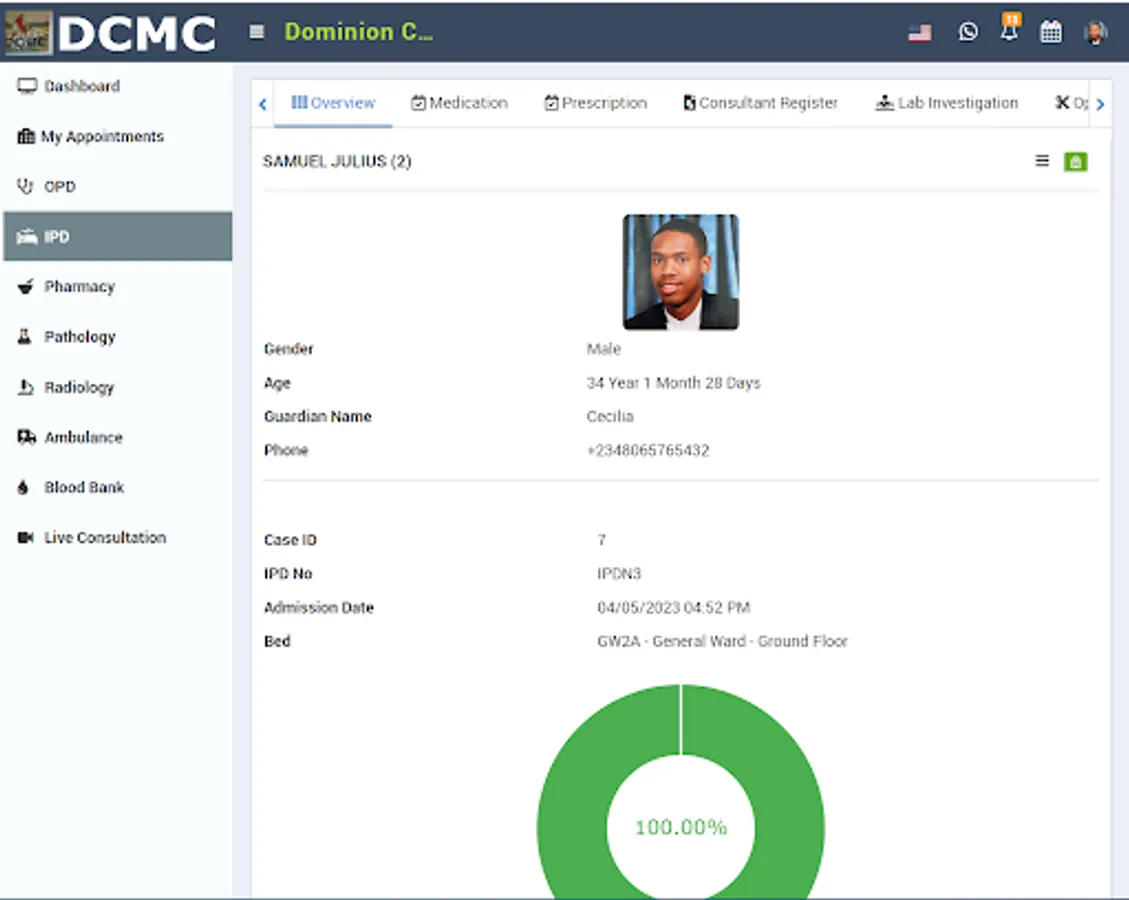Image resolution: width=1129 pixels, height=900 pixels.
Task: Open the WhatsApp chat icon
Action: coord(968,32)
